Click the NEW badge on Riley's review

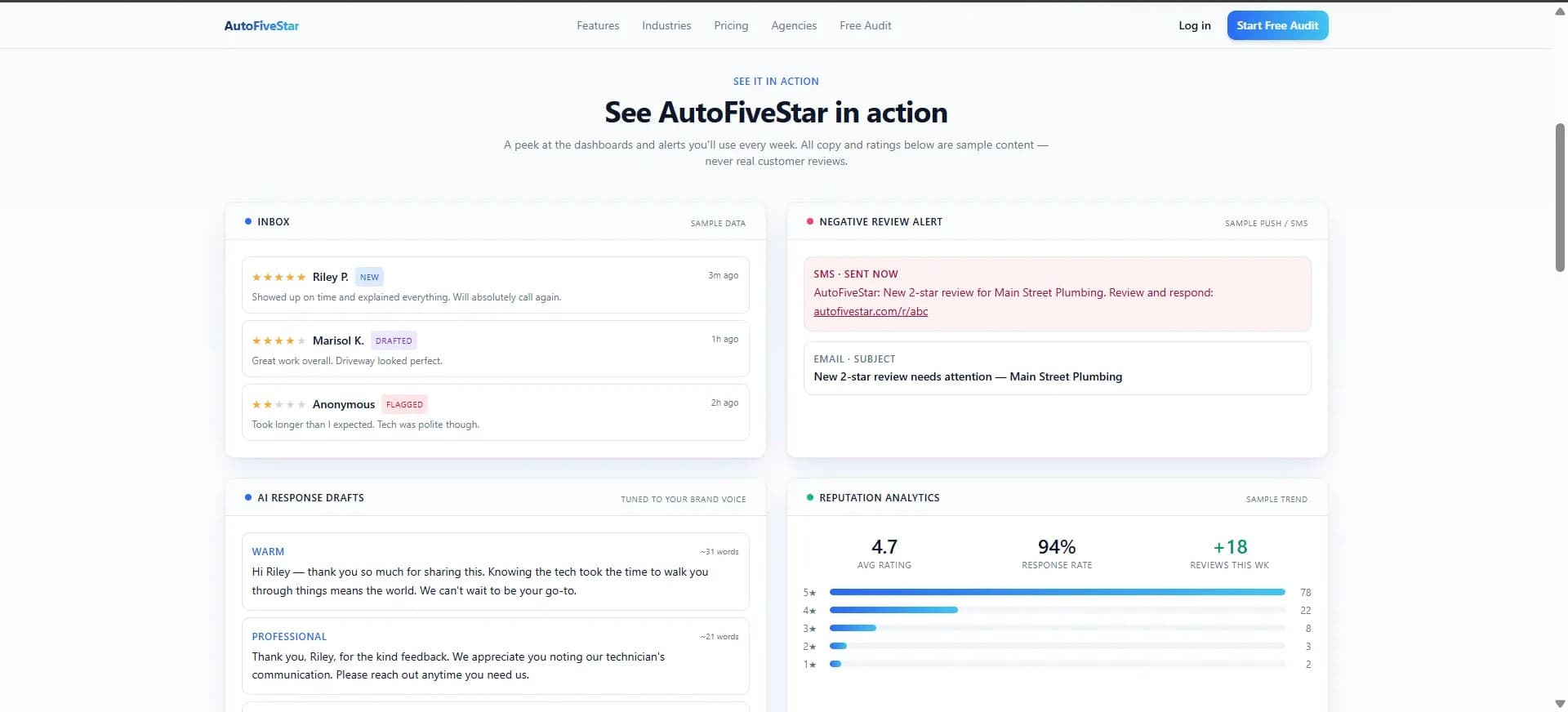point(369,277)
